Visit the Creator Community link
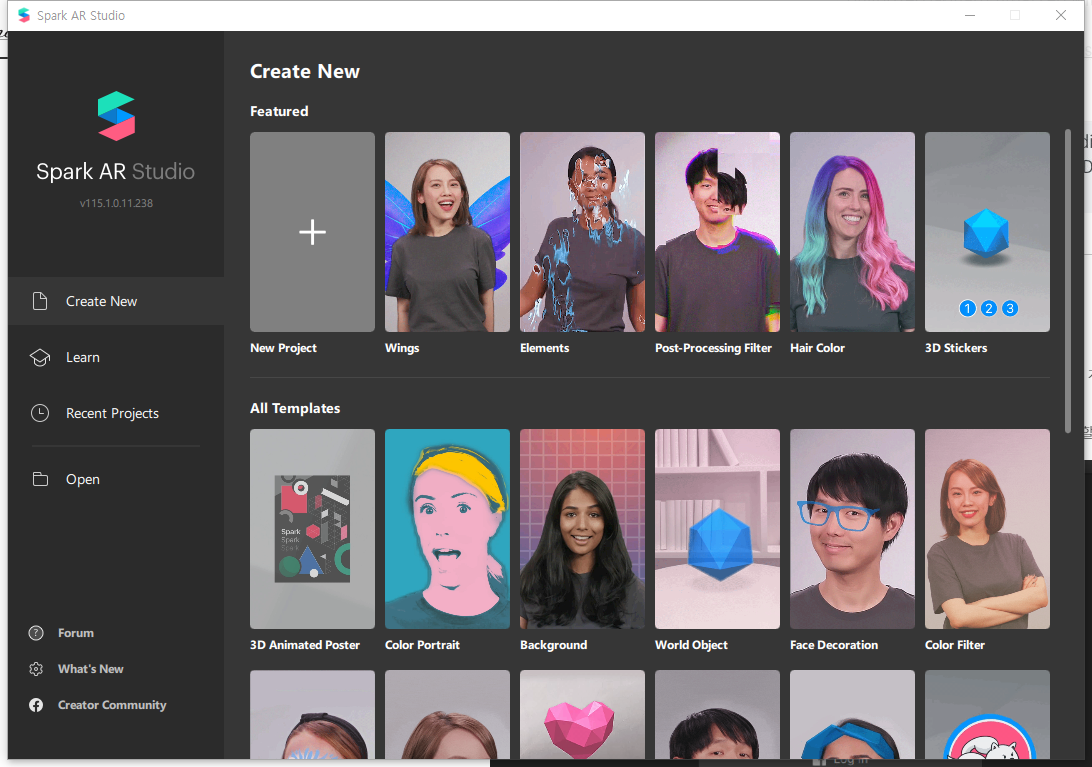 tap(111, 705)
